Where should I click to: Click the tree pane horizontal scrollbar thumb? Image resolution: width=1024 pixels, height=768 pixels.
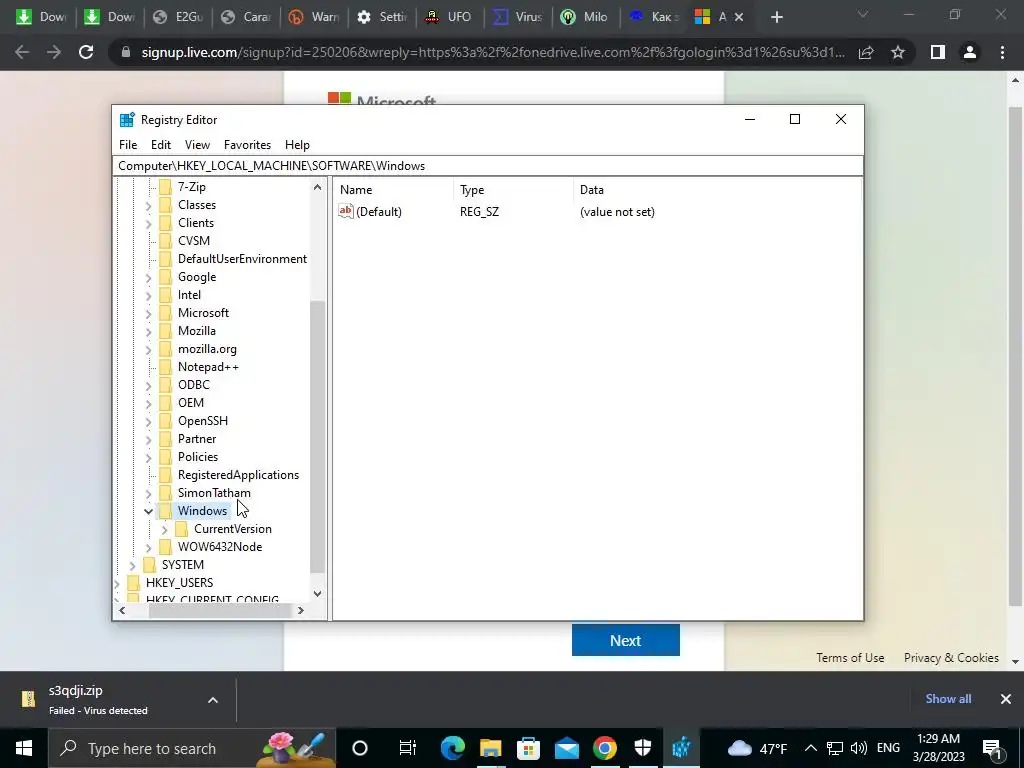(x=220, y=611)
